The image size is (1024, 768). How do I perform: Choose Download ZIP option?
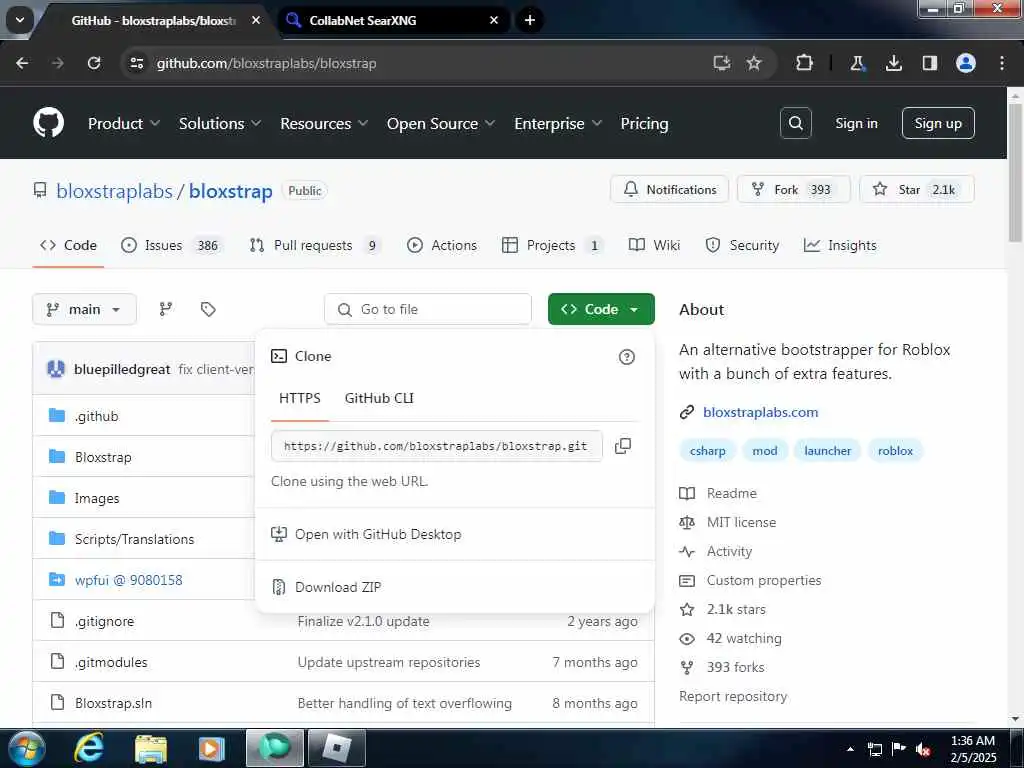click(338, 586)
